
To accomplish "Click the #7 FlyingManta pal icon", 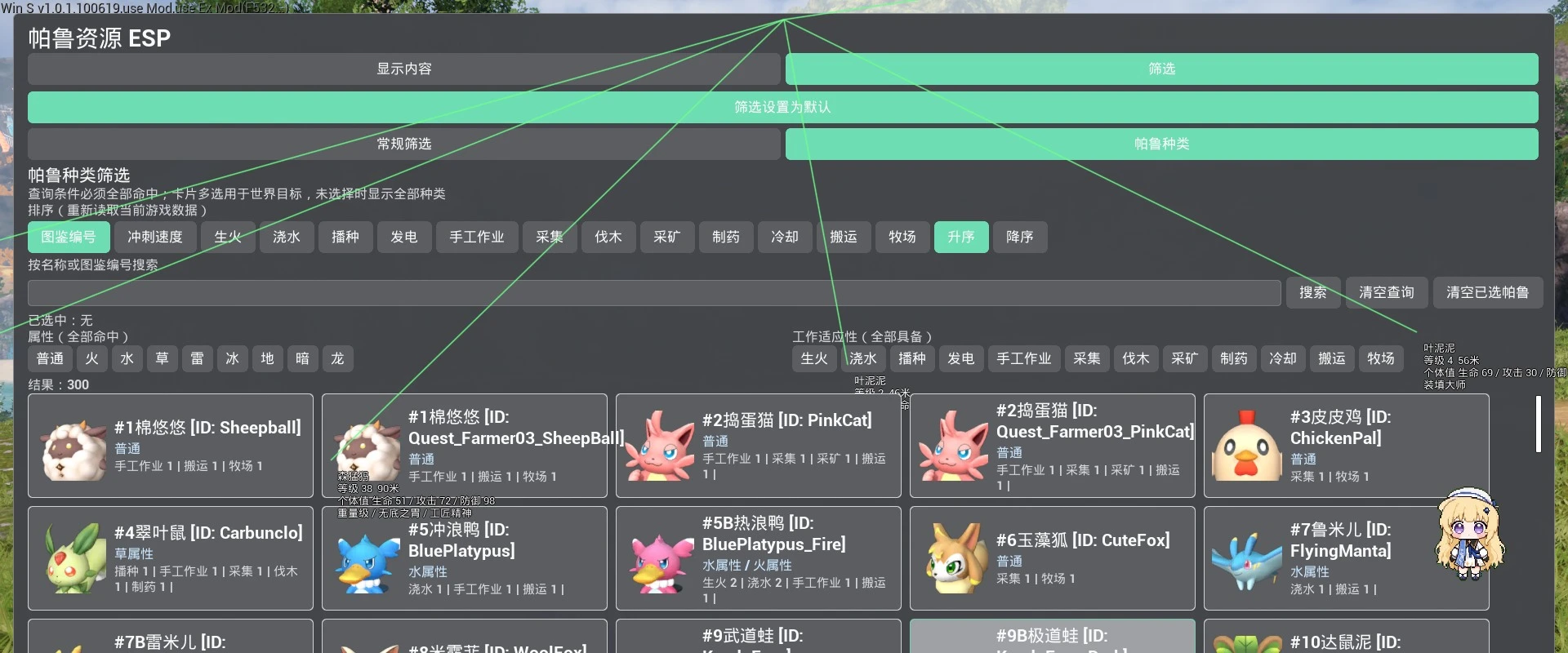I will pyautogui.click(x=1246, y=560).
